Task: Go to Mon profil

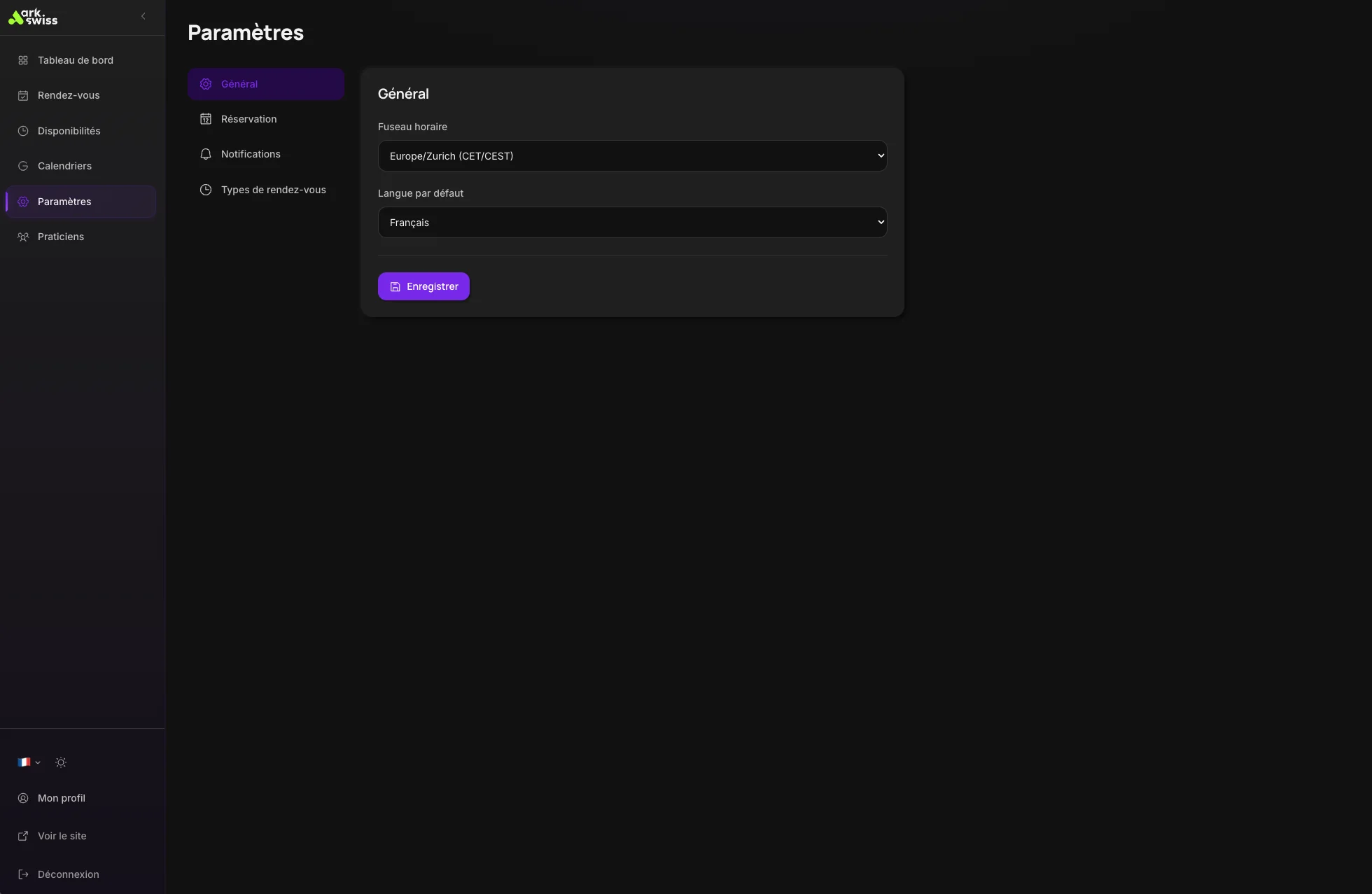Action: click(x=61, y=798)
